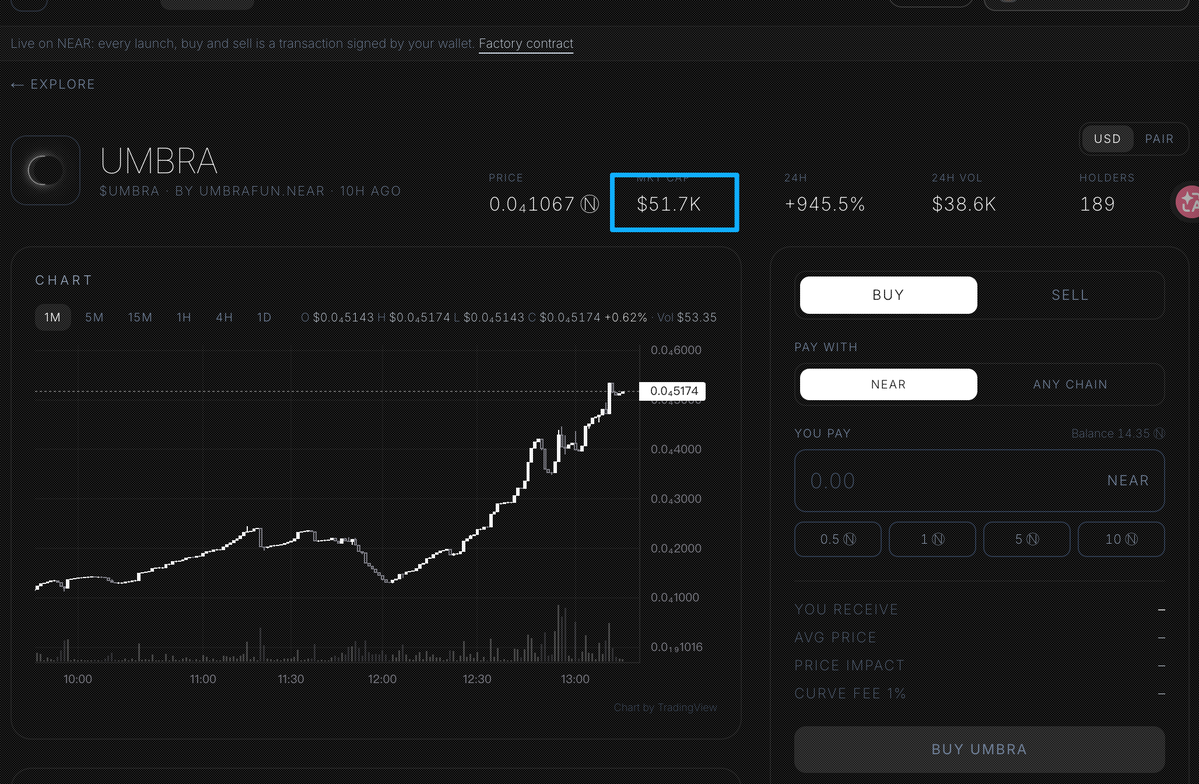Screen dimensions: 1199x784
Task: Set the pay amount to 5 NEAR
Action: 1026,539
